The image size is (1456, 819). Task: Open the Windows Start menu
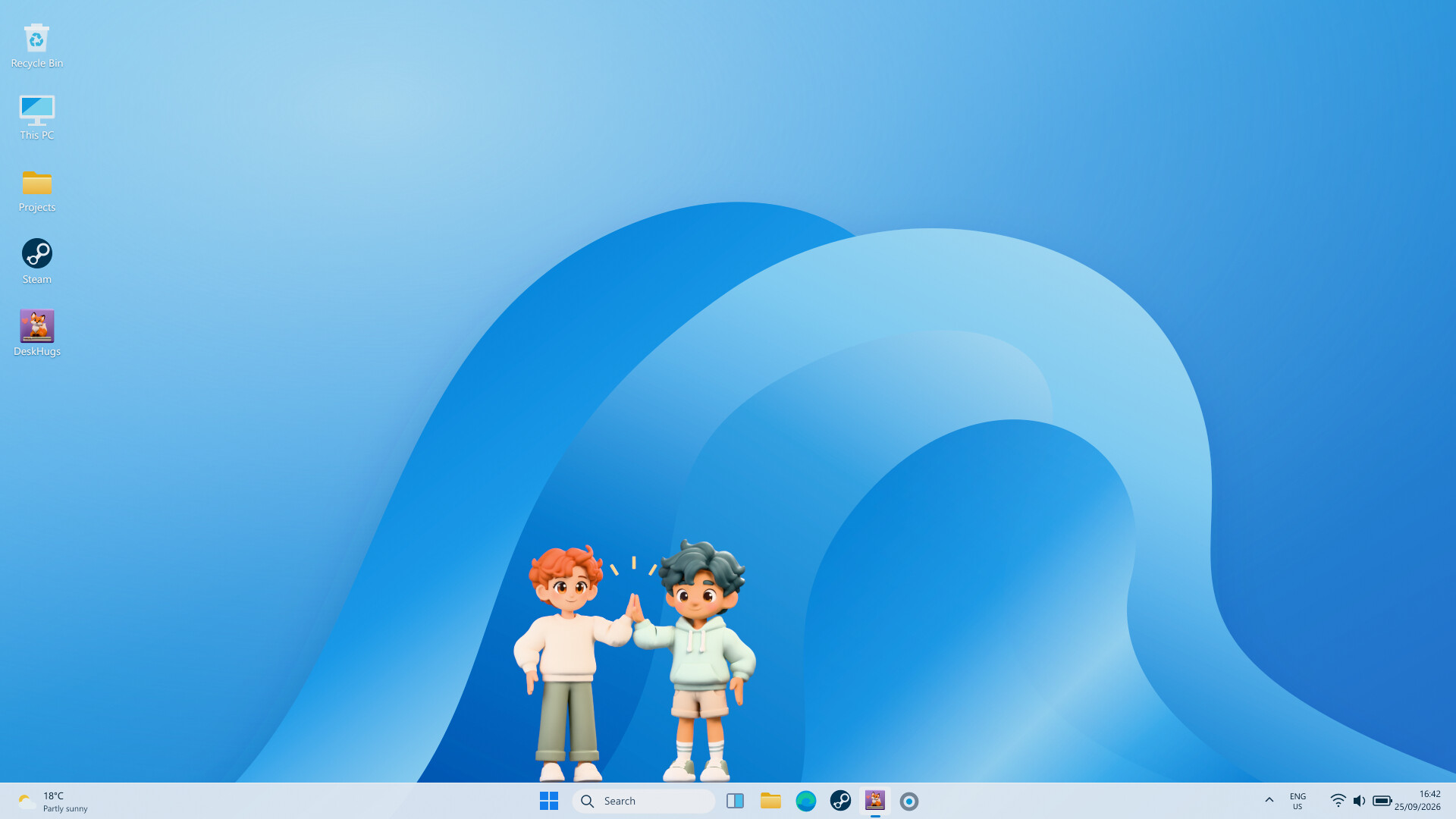[x=549, y=801]
